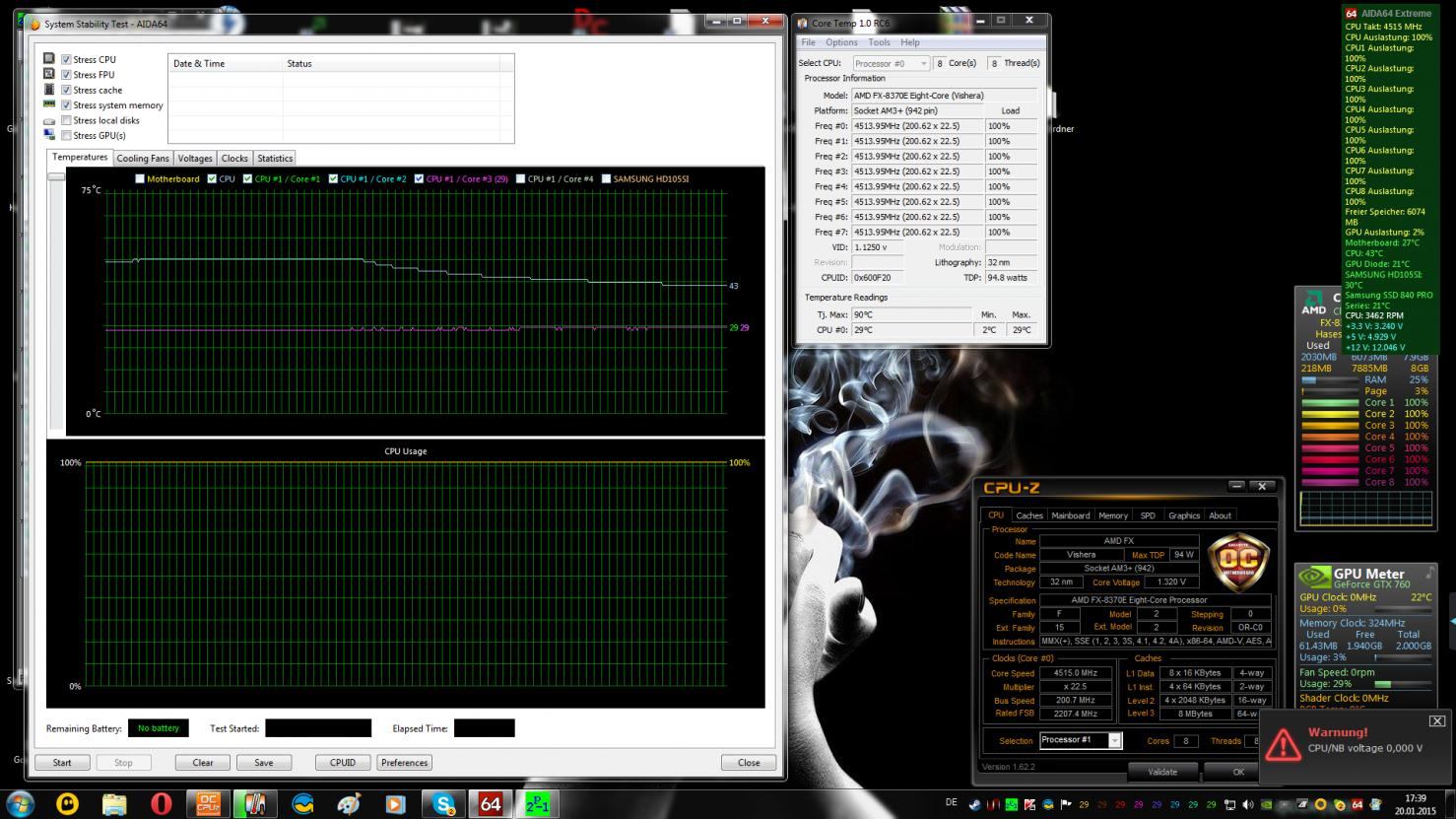This screenshot has width=1456, height=819.
Task: Uncheck Stress cache
Action: tap(66, 90)
